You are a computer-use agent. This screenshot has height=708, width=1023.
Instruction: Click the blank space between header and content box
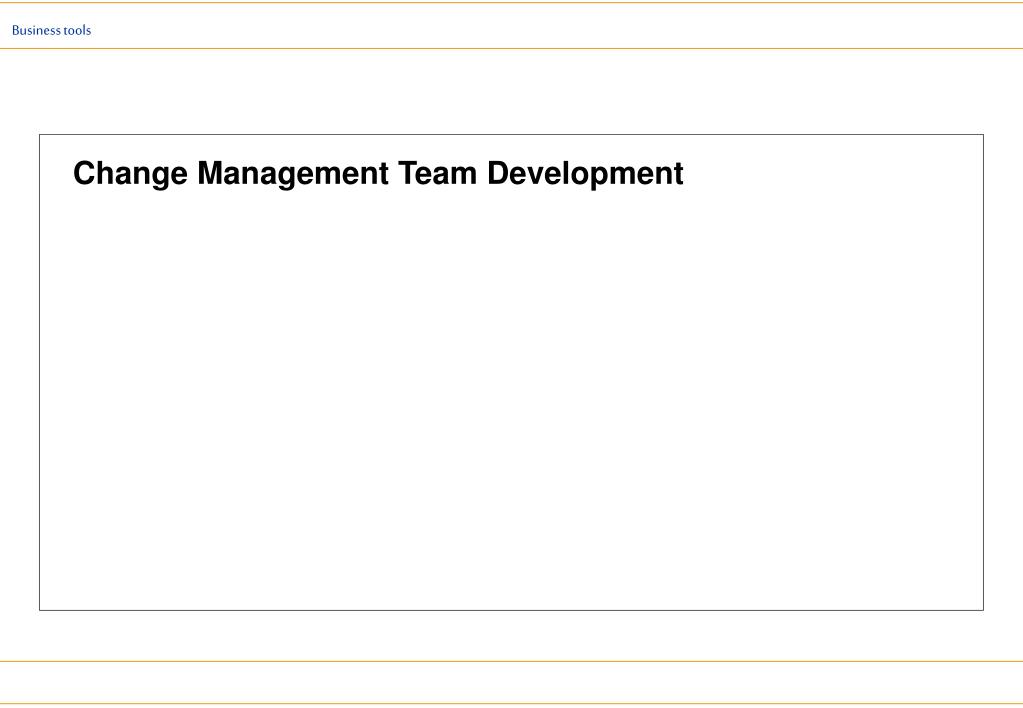click(511, 91)
